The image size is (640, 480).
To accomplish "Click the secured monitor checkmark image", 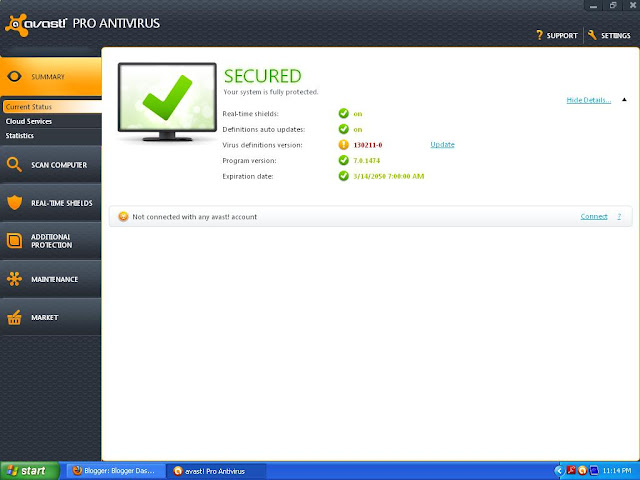I will click(167, 102).
